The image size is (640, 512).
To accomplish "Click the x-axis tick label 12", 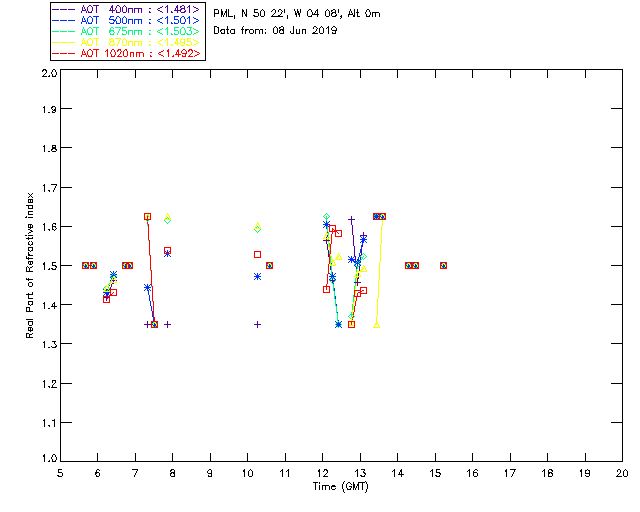I will tap(322, 473).
